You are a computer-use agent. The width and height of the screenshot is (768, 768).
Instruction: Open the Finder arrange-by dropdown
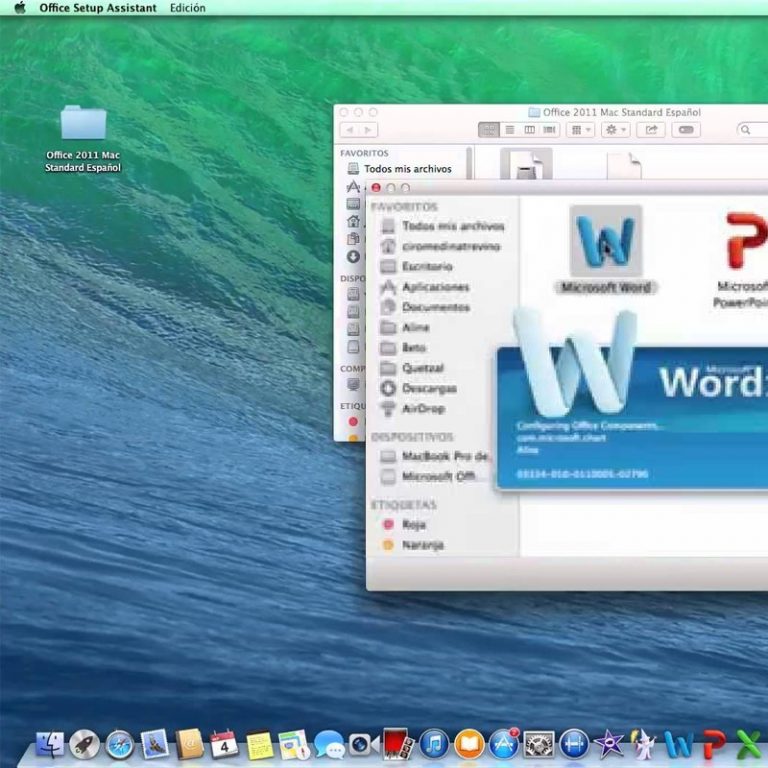tap(580, 130)
